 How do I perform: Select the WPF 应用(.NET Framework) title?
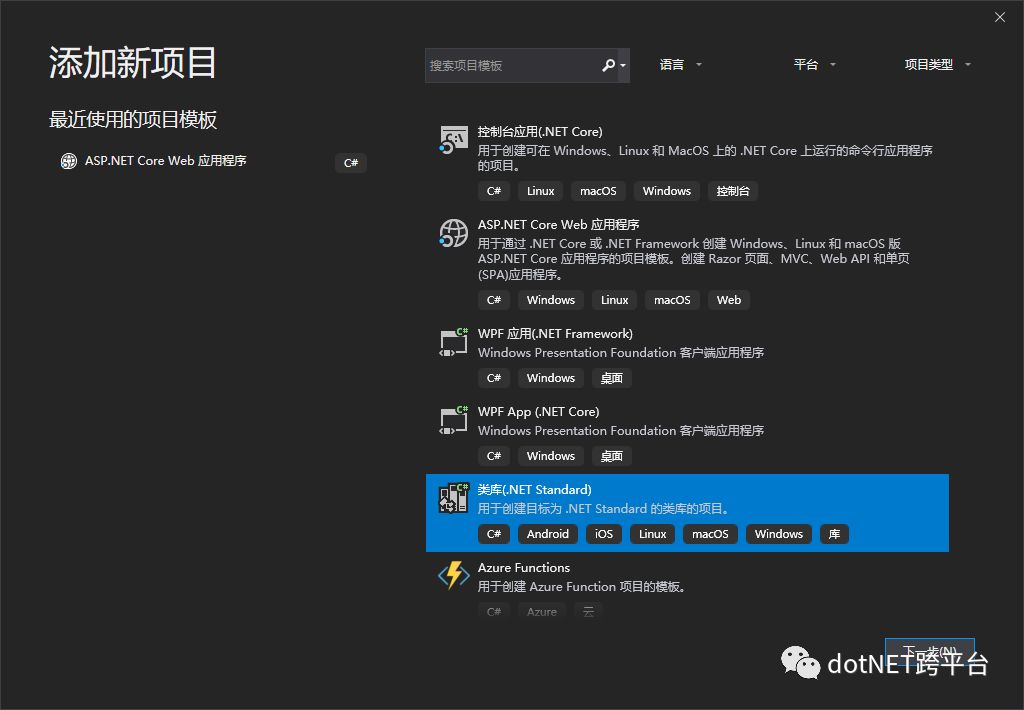[555, 334]
